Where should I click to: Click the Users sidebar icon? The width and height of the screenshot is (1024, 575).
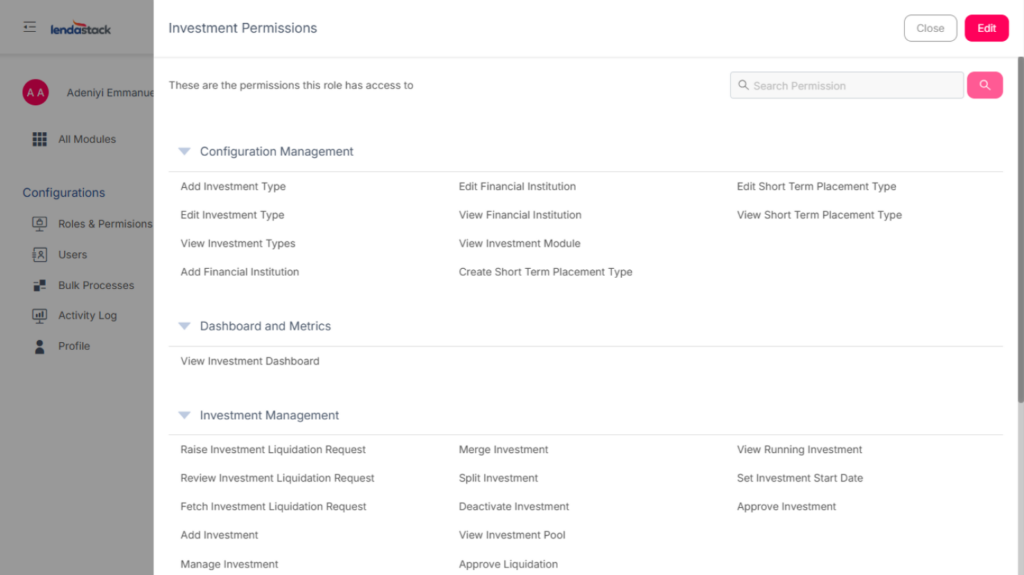pos(40,254)
